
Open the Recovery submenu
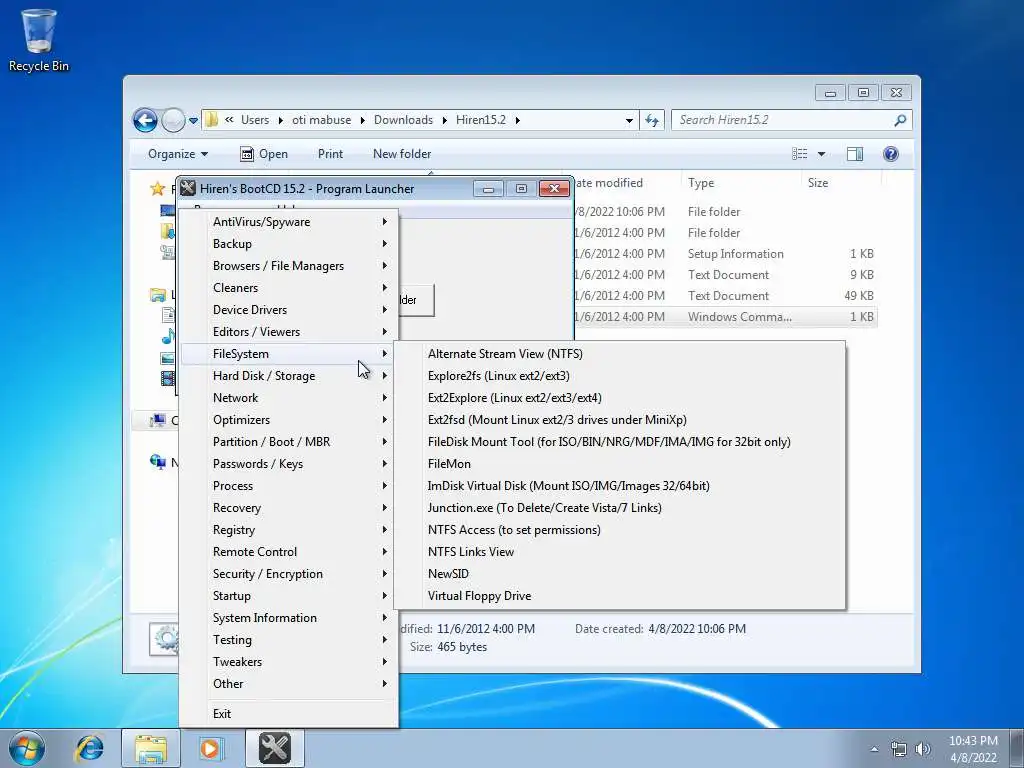[x=288, y=508]
